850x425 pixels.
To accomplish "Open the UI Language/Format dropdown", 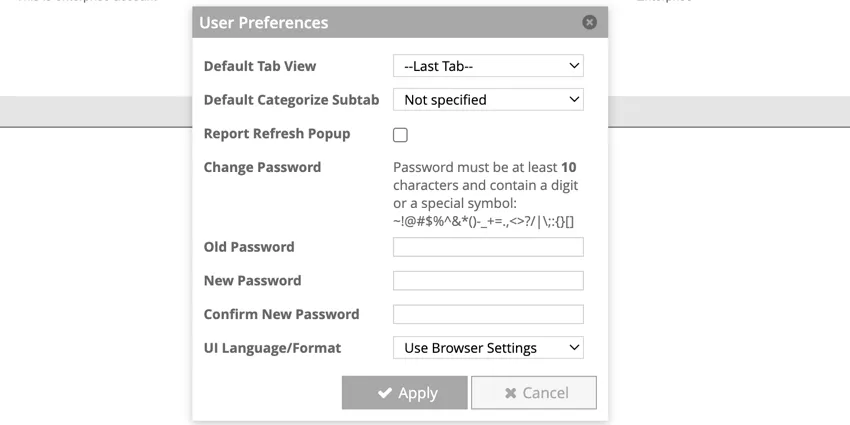I will tap(488, 348).
